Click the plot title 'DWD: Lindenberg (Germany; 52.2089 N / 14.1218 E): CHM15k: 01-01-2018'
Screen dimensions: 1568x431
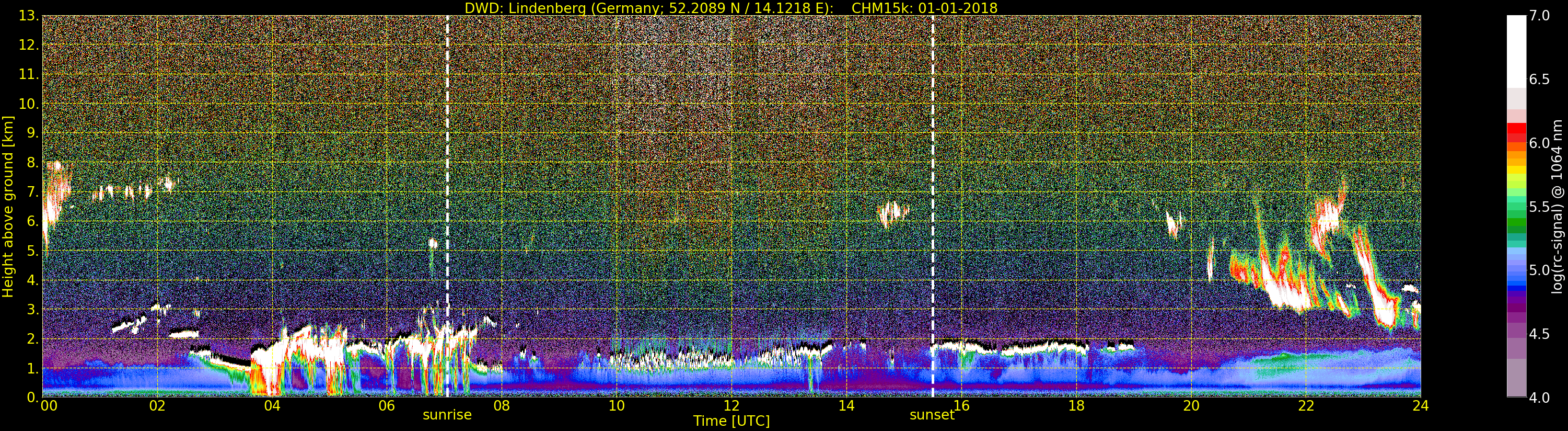tap(730, 8)
